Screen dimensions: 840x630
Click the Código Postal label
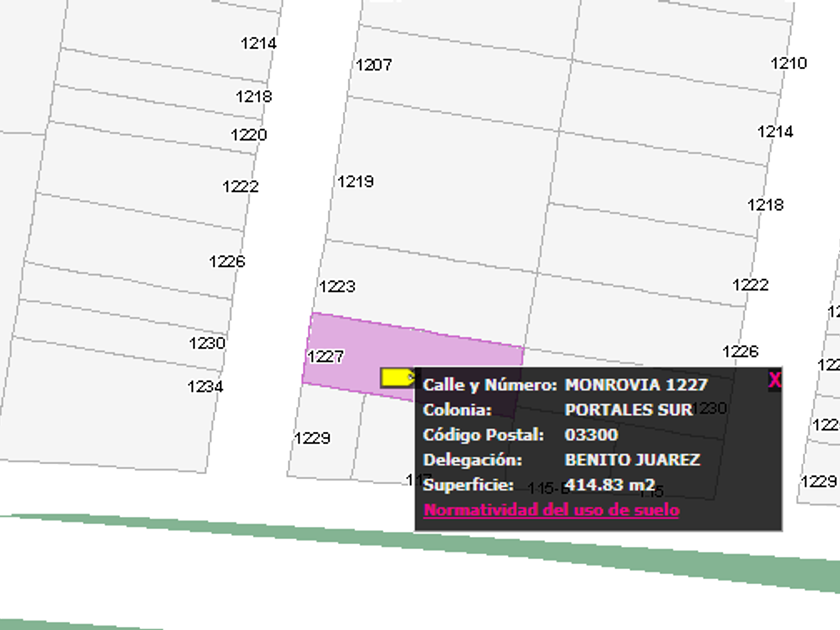pyautogui.click(x=484, y=434)
